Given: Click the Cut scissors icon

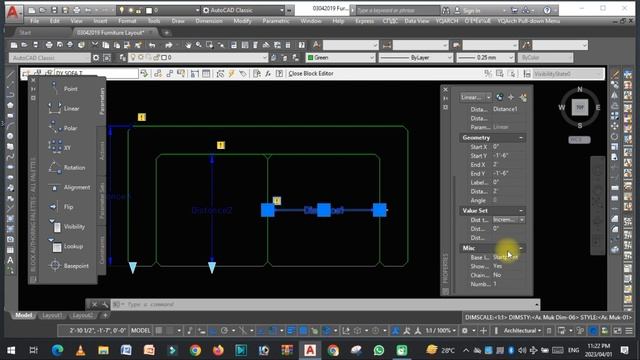Looking at the screenshot, I should pos(95,45).
